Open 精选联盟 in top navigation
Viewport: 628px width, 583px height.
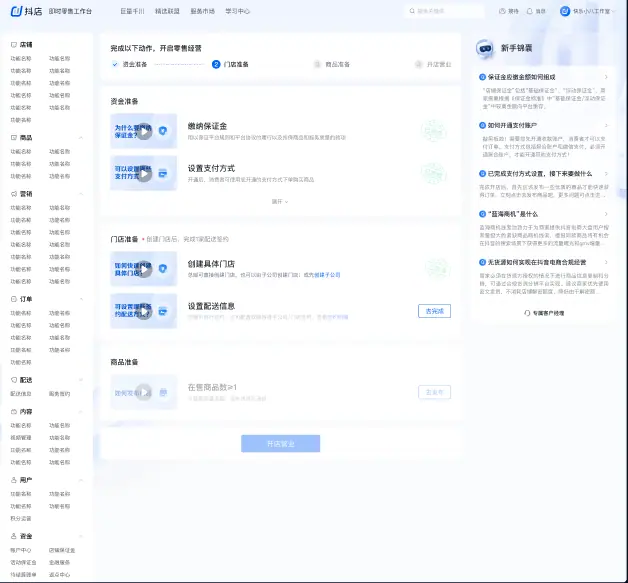point(167,11)
